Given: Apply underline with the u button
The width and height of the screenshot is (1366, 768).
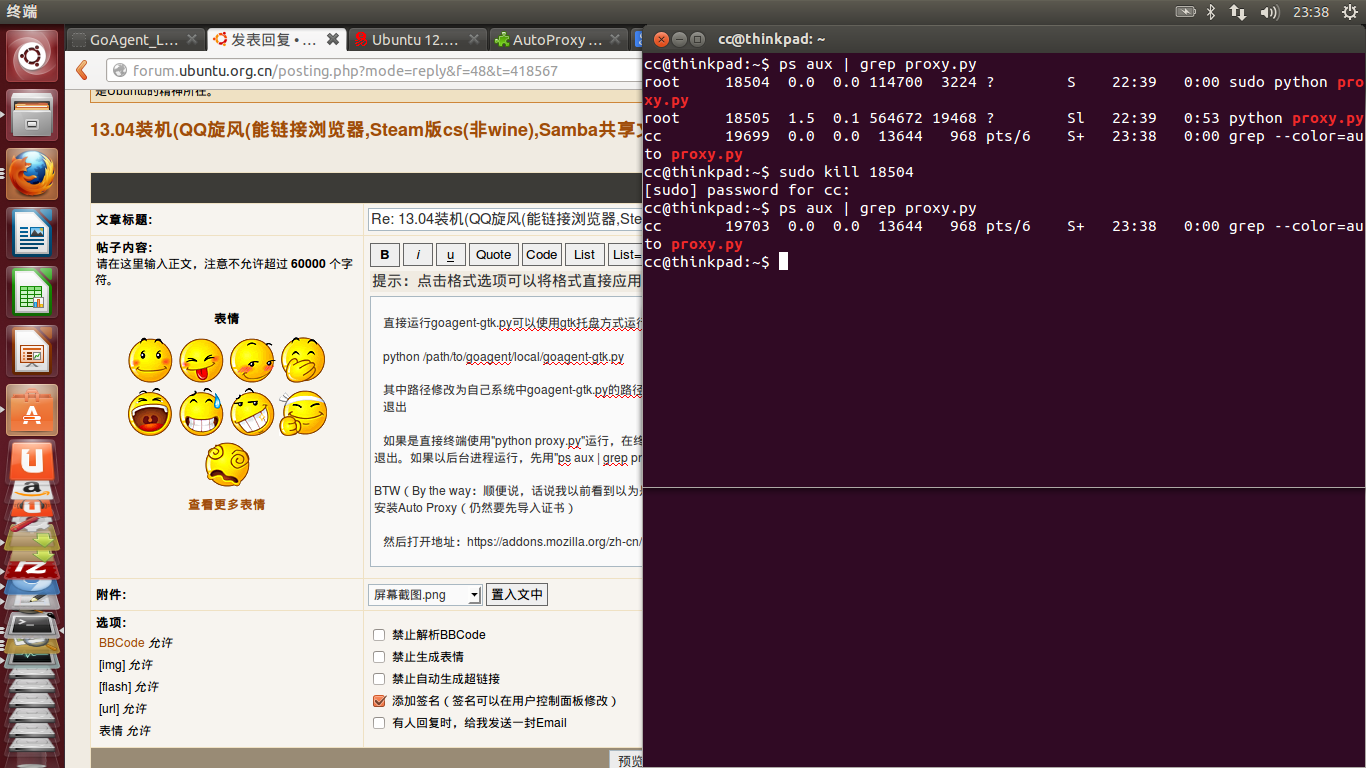Looking at the screenshot, I should click(450, 254).
